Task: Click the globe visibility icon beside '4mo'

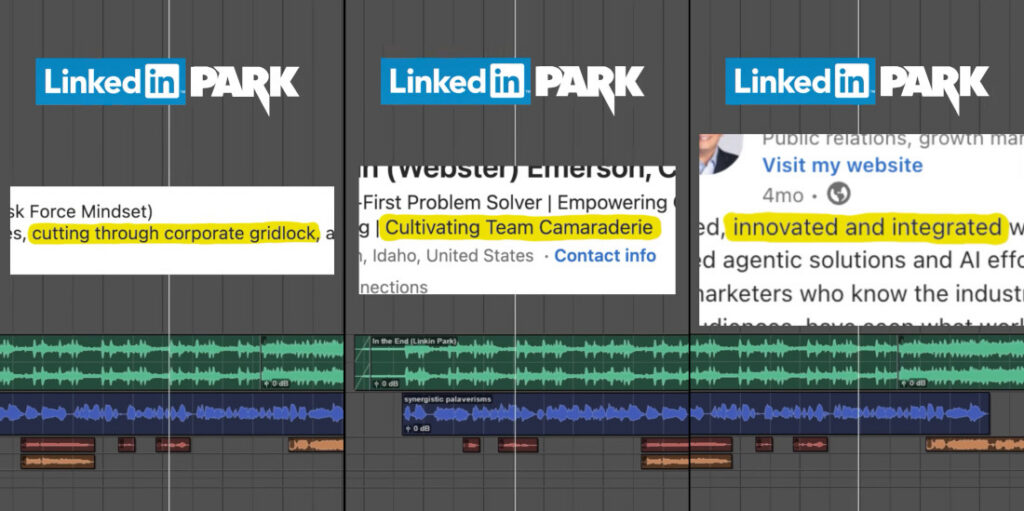Action: click(x=839, y=194)
